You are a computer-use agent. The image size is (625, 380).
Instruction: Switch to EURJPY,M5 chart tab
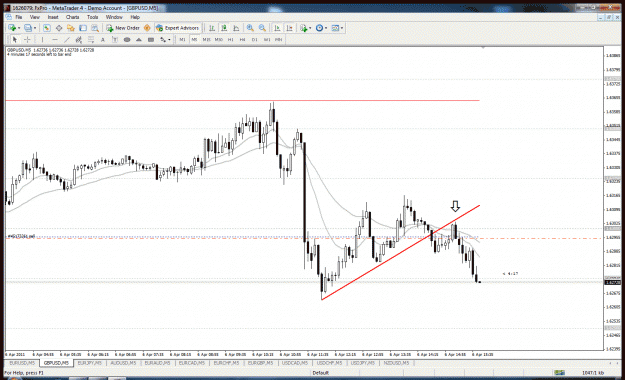pyautogui.click(x=89, y=363)
